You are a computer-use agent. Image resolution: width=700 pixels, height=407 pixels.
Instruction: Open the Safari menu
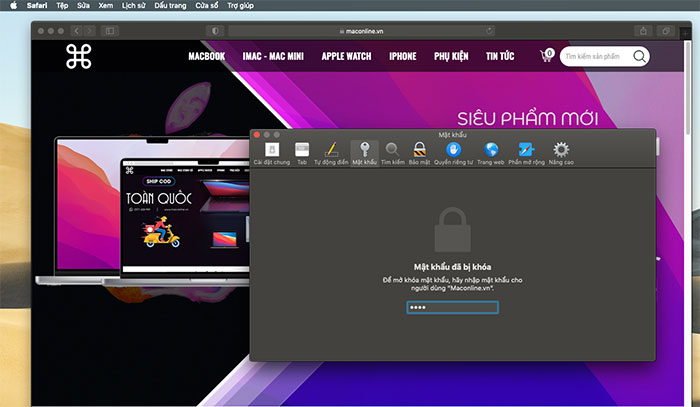(37, 5)
